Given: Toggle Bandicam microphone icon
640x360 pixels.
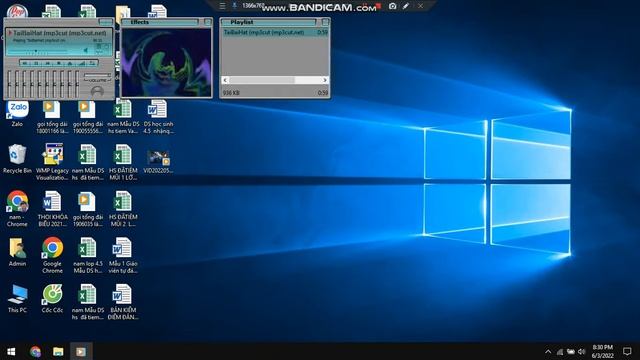Looking at the screenshot, I should [x=235, y=6].
